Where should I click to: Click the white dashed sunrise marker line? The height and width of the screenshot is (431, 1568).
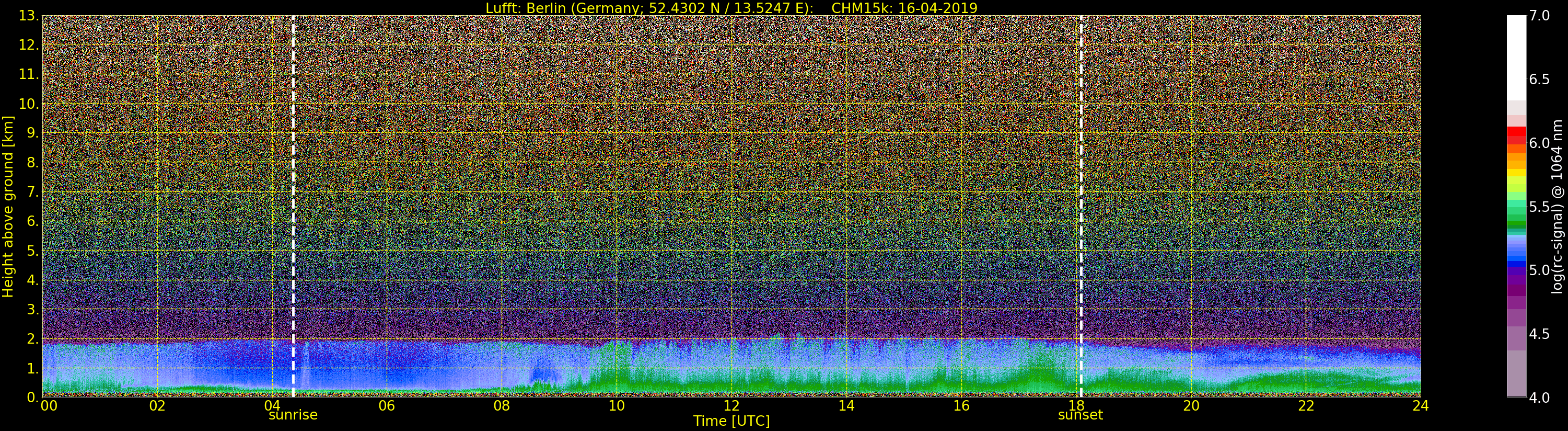coord(293,206)
